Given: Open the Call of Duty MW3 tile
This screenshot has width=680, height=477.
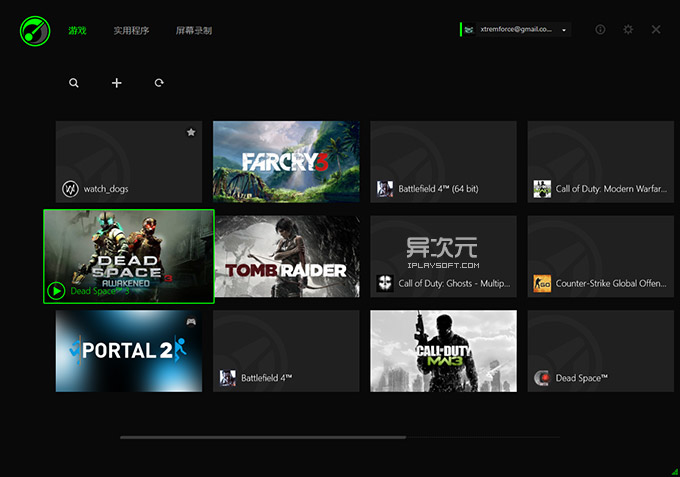Looking at the screenshot, I should [x=443, y=351].
